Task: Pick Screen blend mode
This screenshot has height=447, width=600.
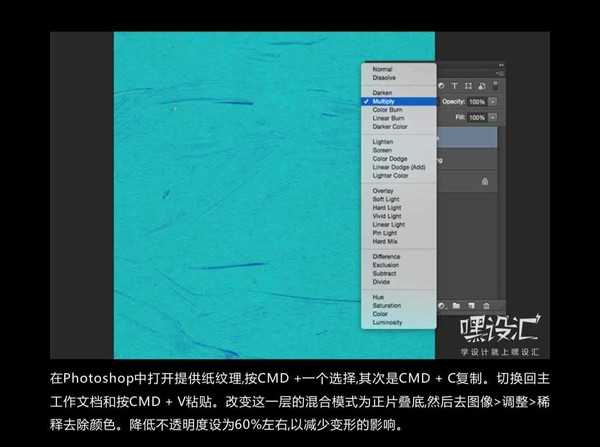Action: [382, 150]
